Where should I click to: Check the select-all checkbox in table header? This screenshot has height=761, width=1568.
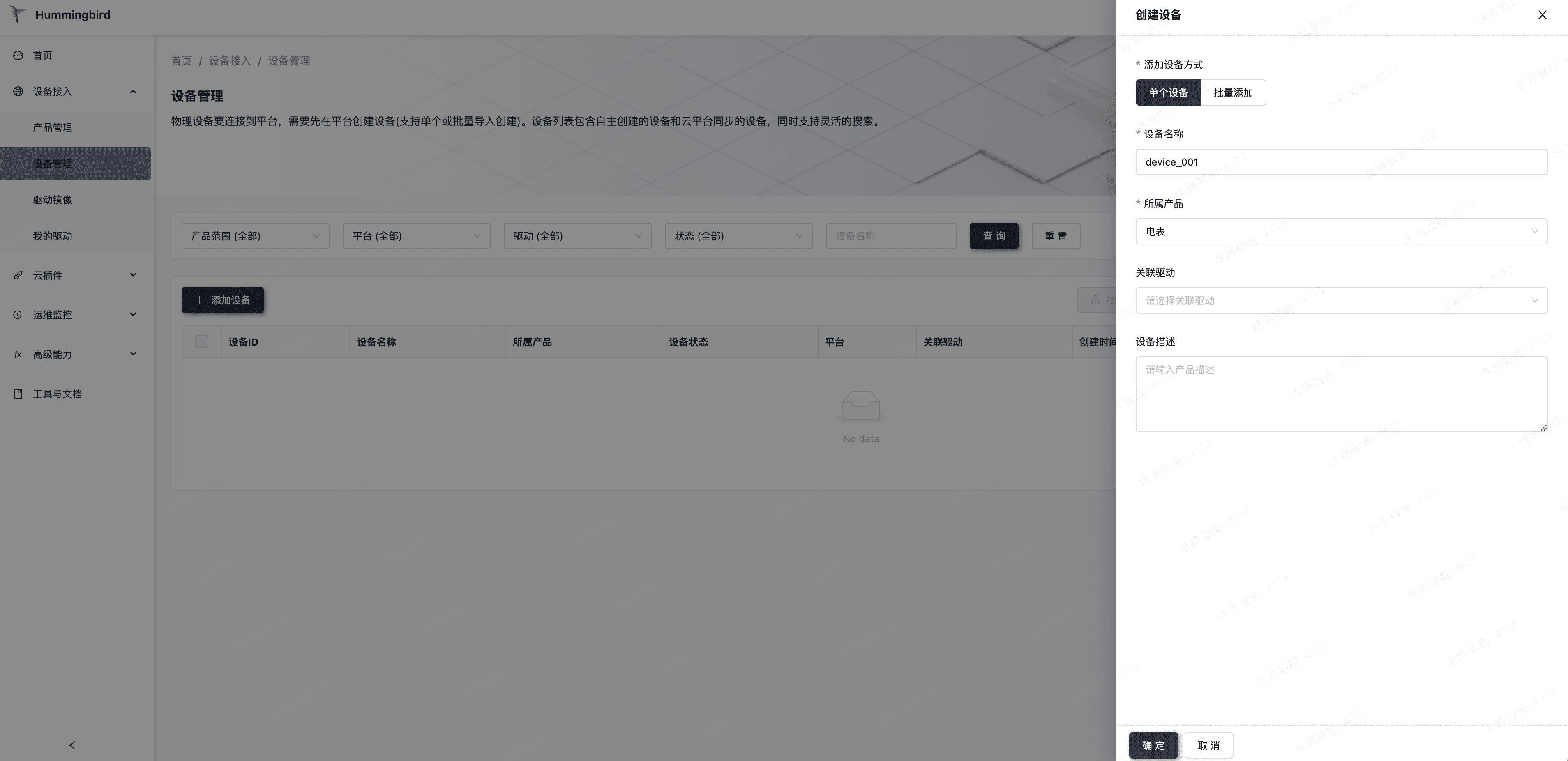(201, 341)
